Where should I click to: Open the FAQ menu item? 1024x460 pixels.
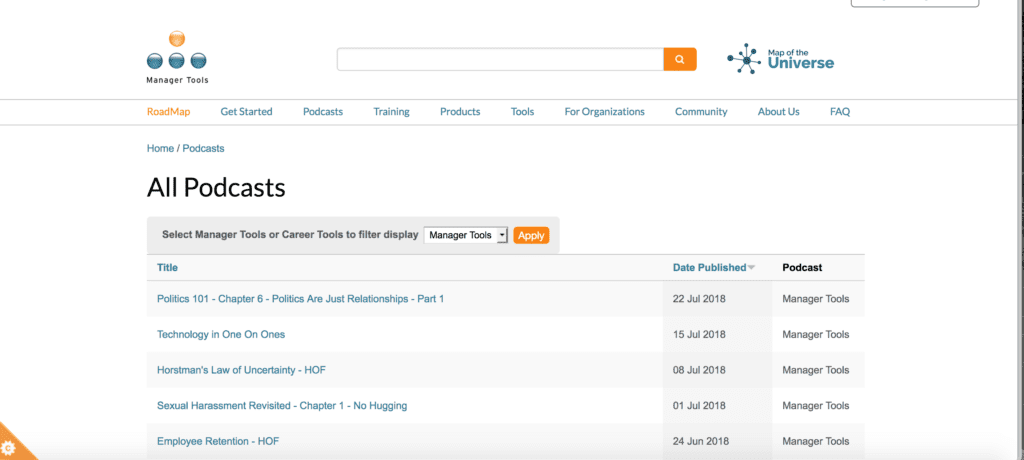point(840,112)
